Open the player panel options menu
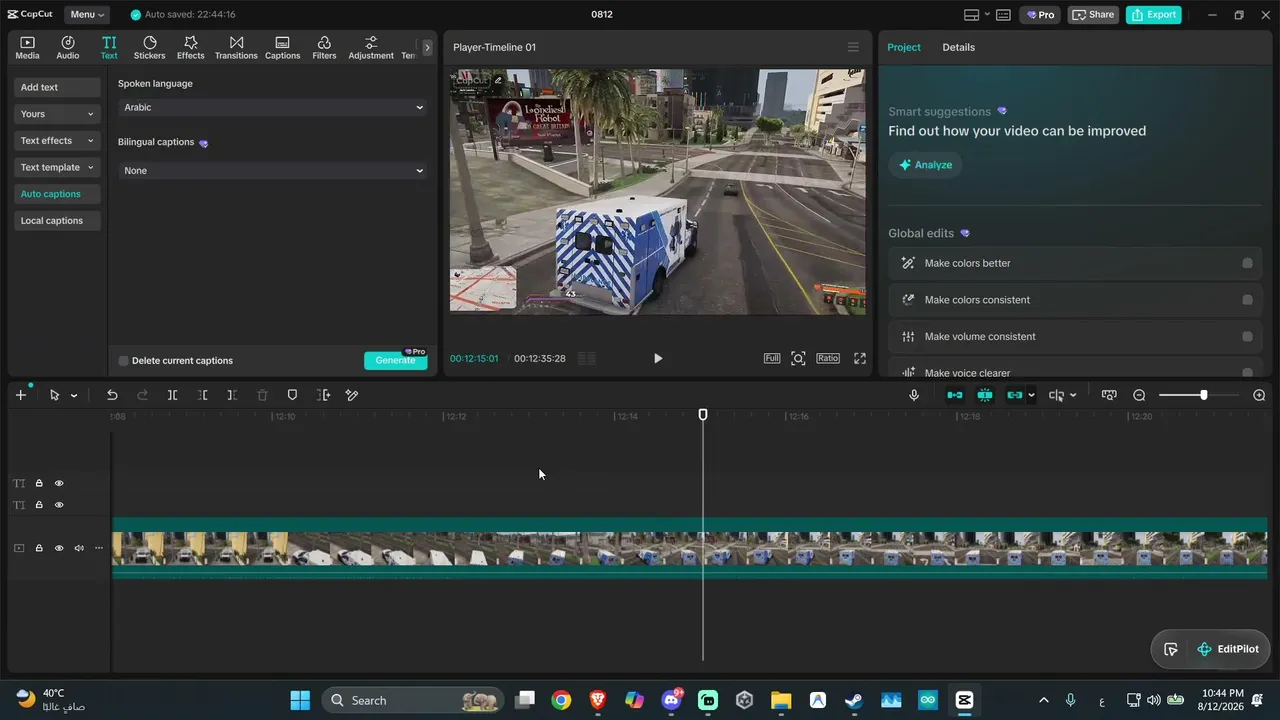1280x720 pixels. (853, 47)
